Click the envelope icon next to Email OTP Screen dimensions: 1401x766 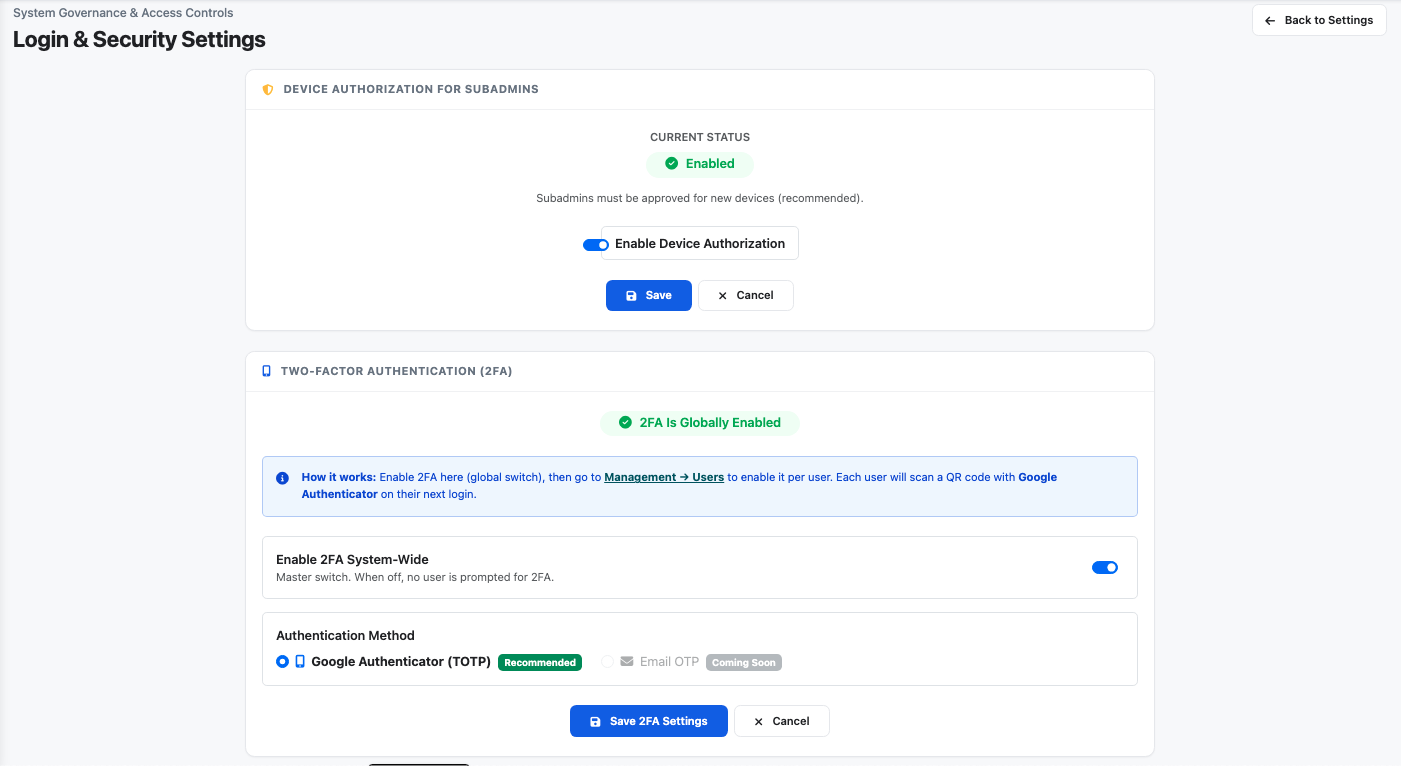[627, 662]
